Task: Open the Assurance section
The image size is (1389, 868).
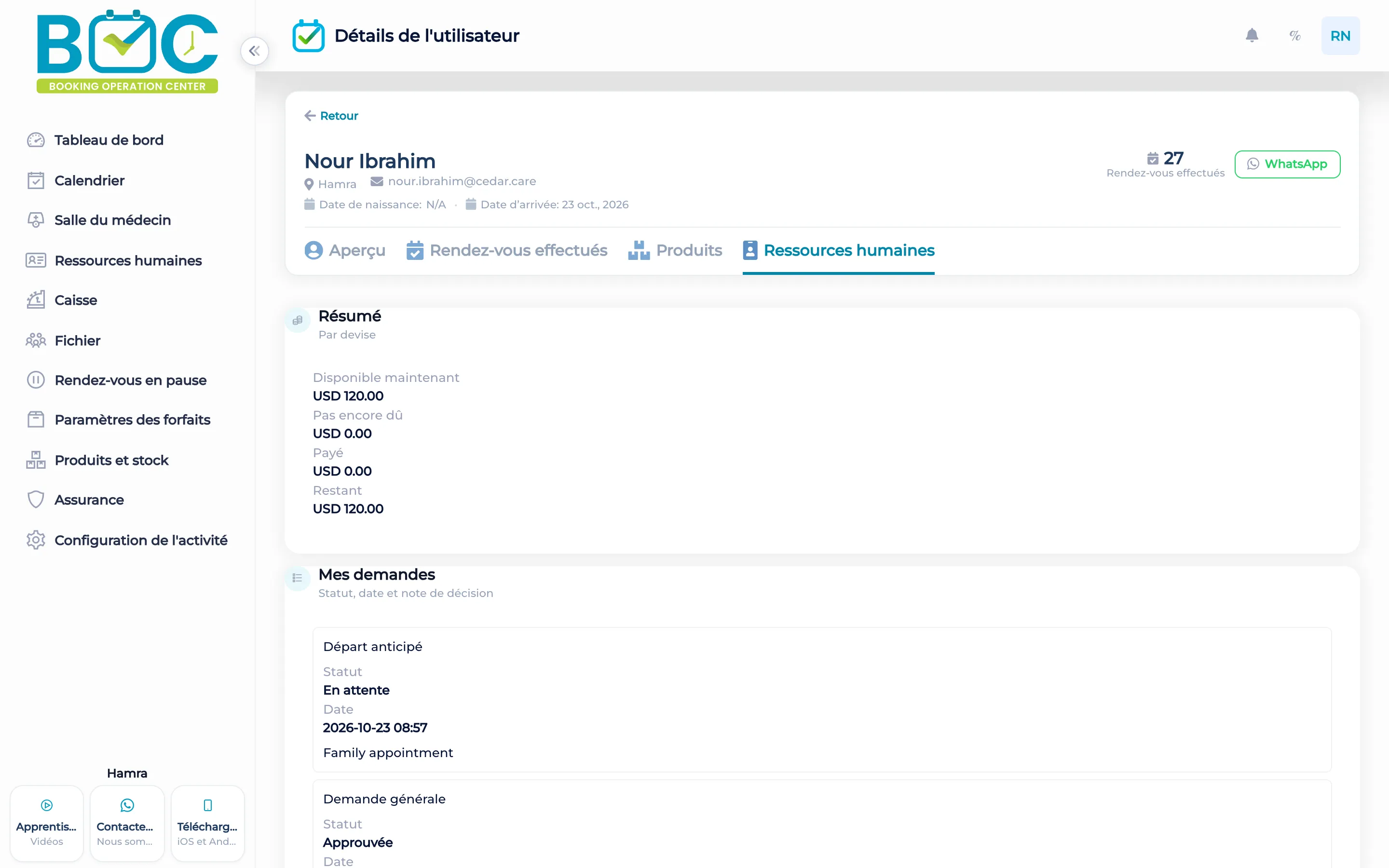Action: pos(75,500)
